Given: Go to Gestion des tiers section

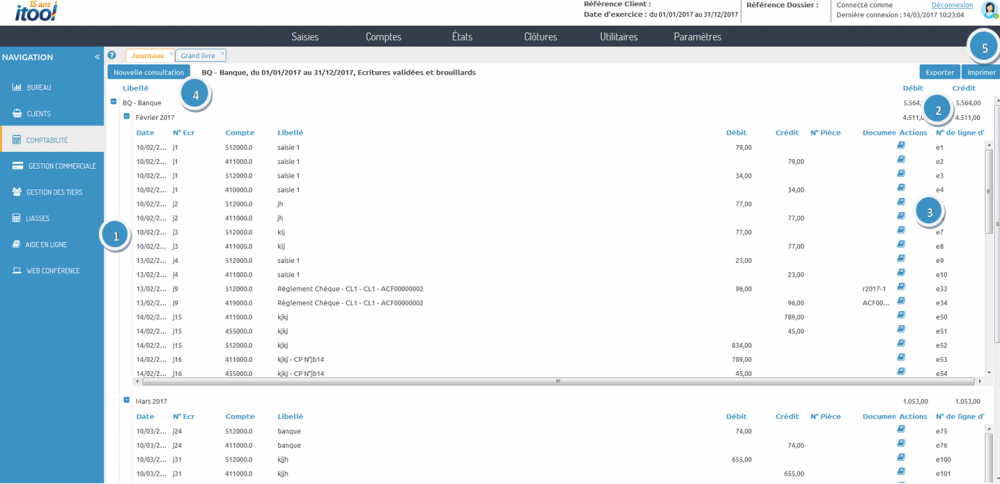Looking at the screenshot, I should click(50, 191).
